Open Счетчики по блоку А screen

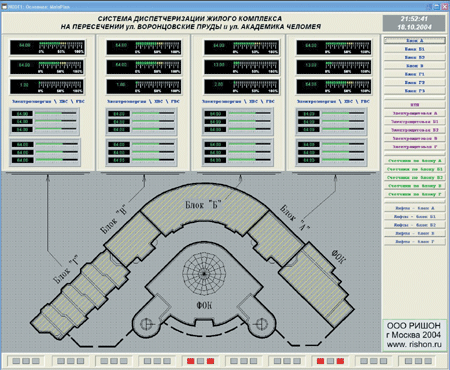(x=414, y=161)
